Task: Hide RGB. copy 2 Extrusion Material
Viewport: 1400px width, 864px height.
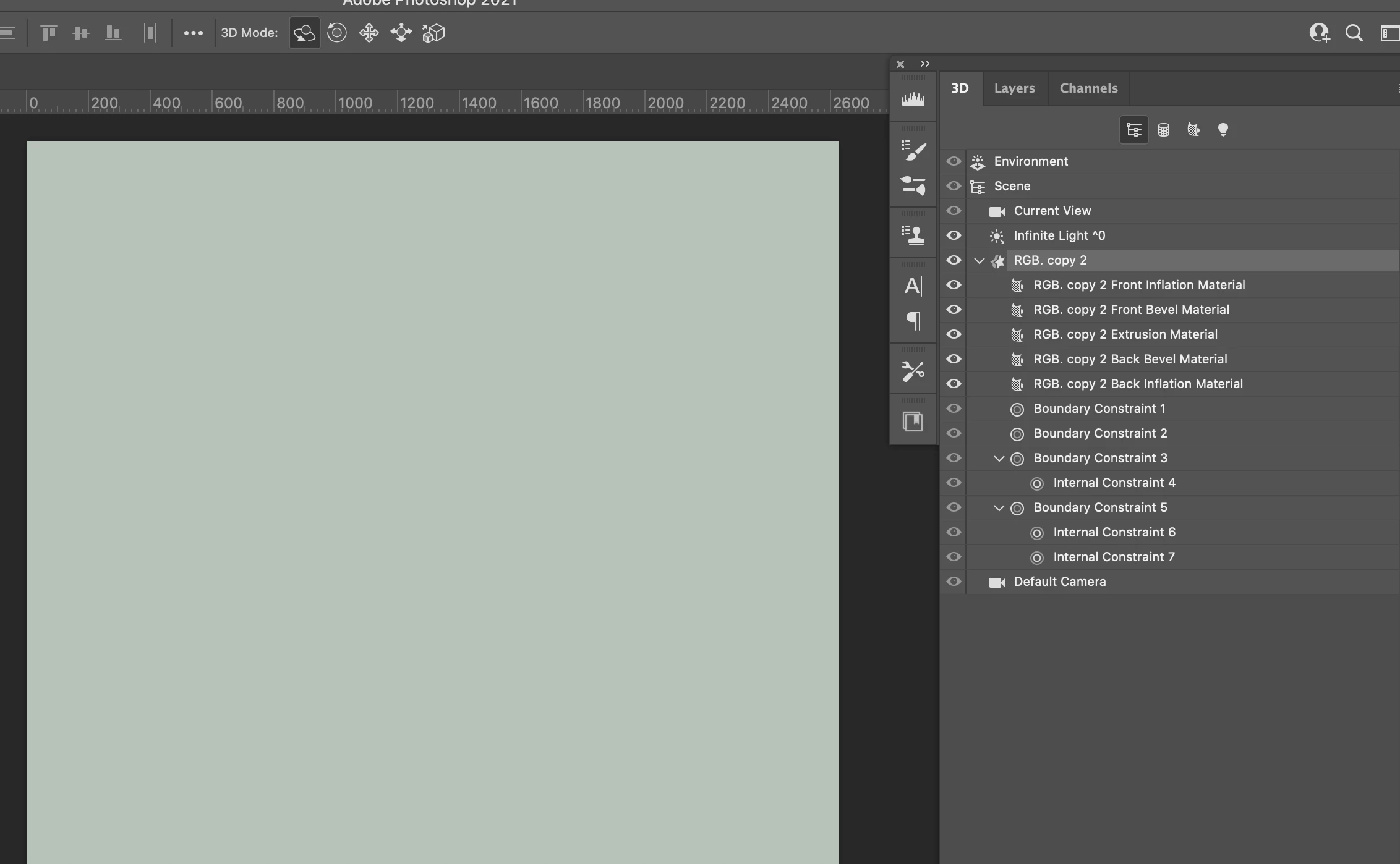Action: coord(954,334)
